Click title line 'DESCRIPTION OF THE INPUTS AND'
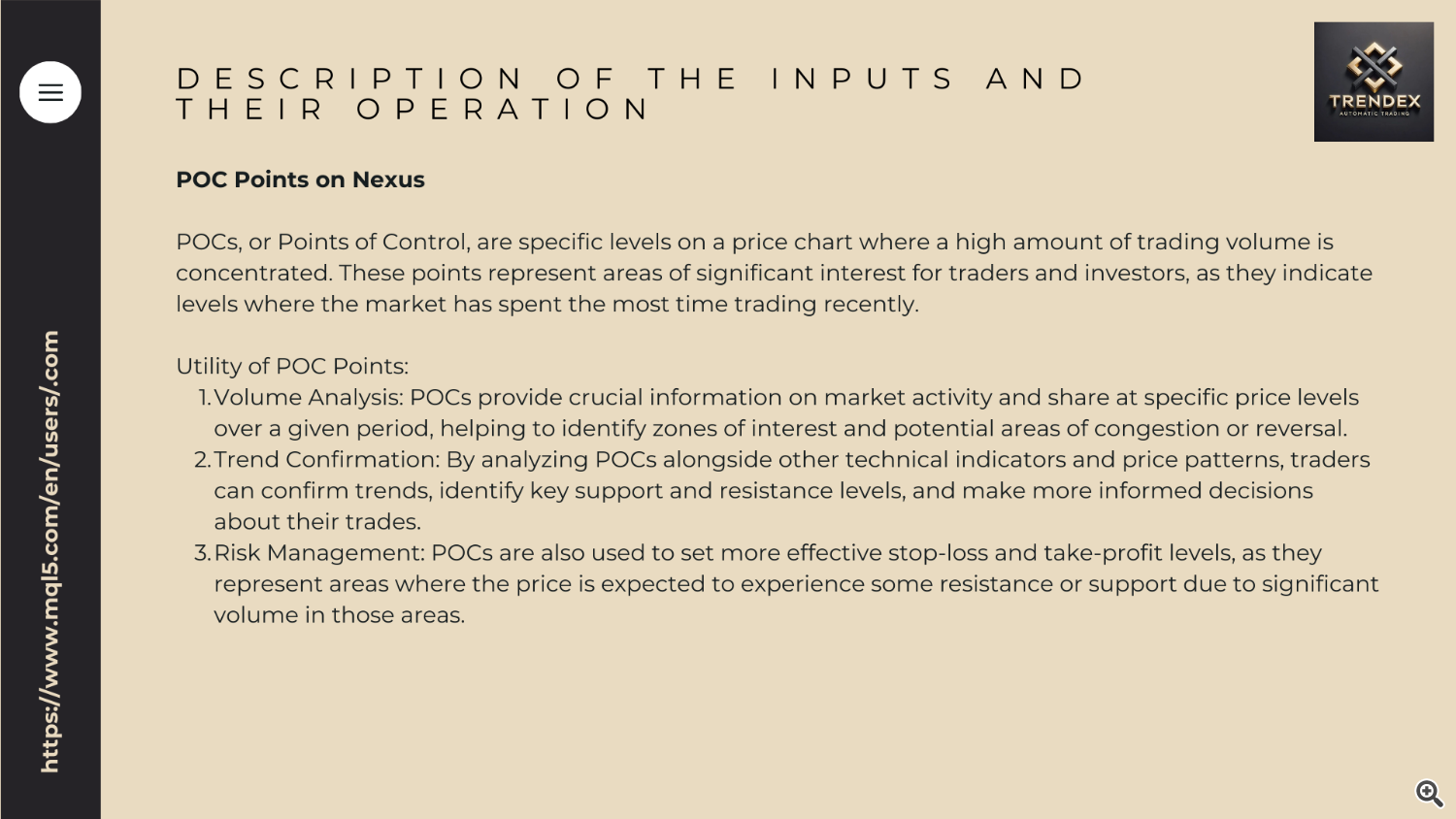 (631, 79)
